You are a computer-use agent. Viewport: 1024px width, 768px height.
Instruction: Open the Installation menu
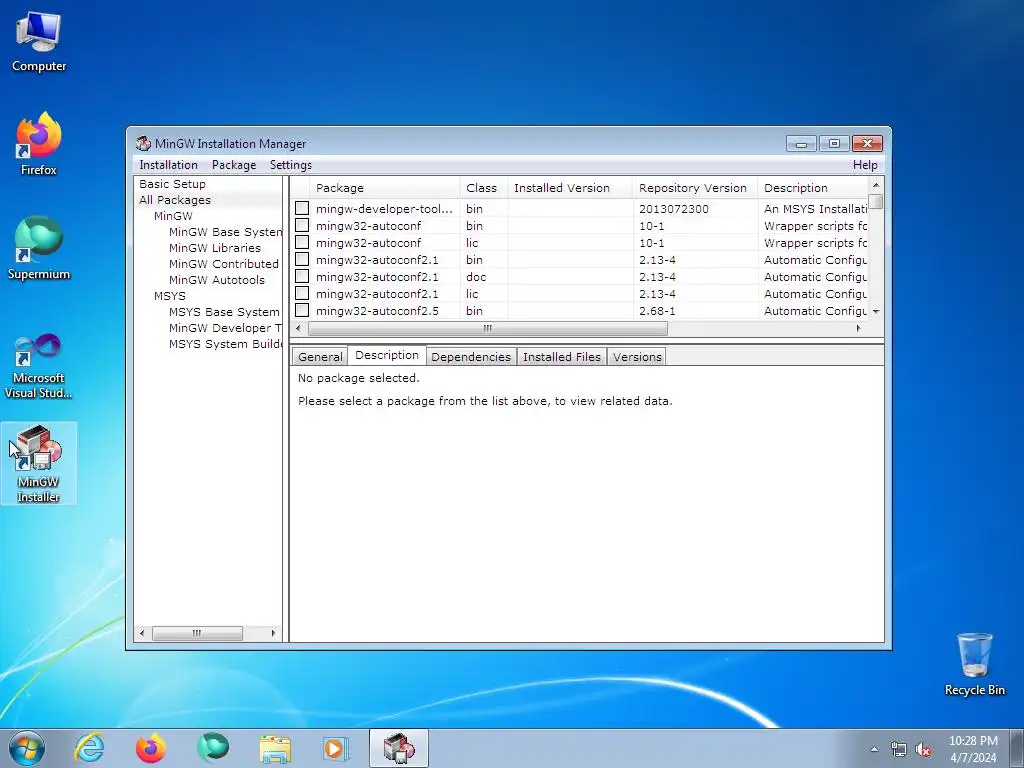[168, 165]
